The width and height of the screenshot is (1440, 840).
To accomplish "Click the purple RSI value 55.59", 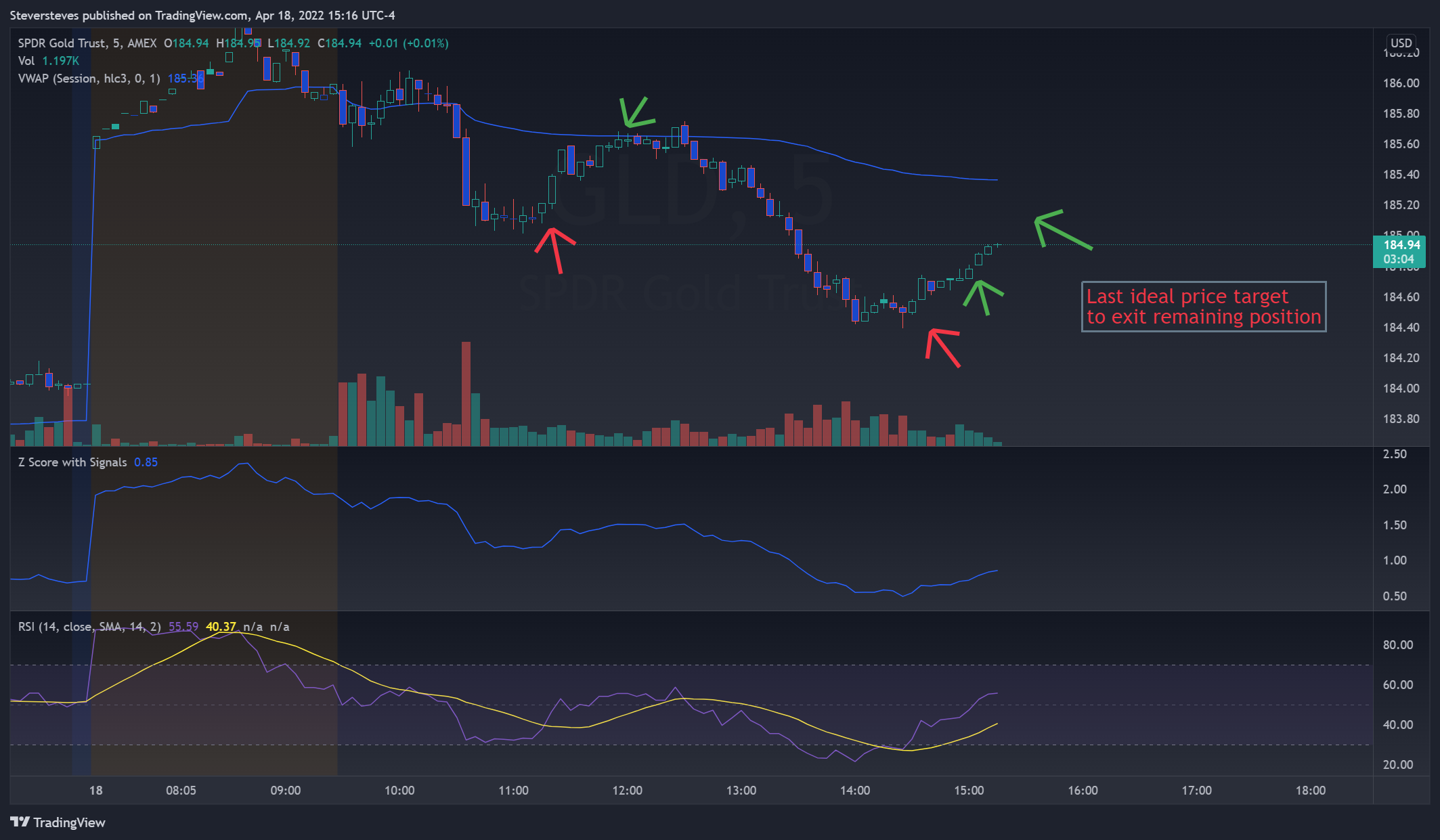I will [x=183, y=627].
